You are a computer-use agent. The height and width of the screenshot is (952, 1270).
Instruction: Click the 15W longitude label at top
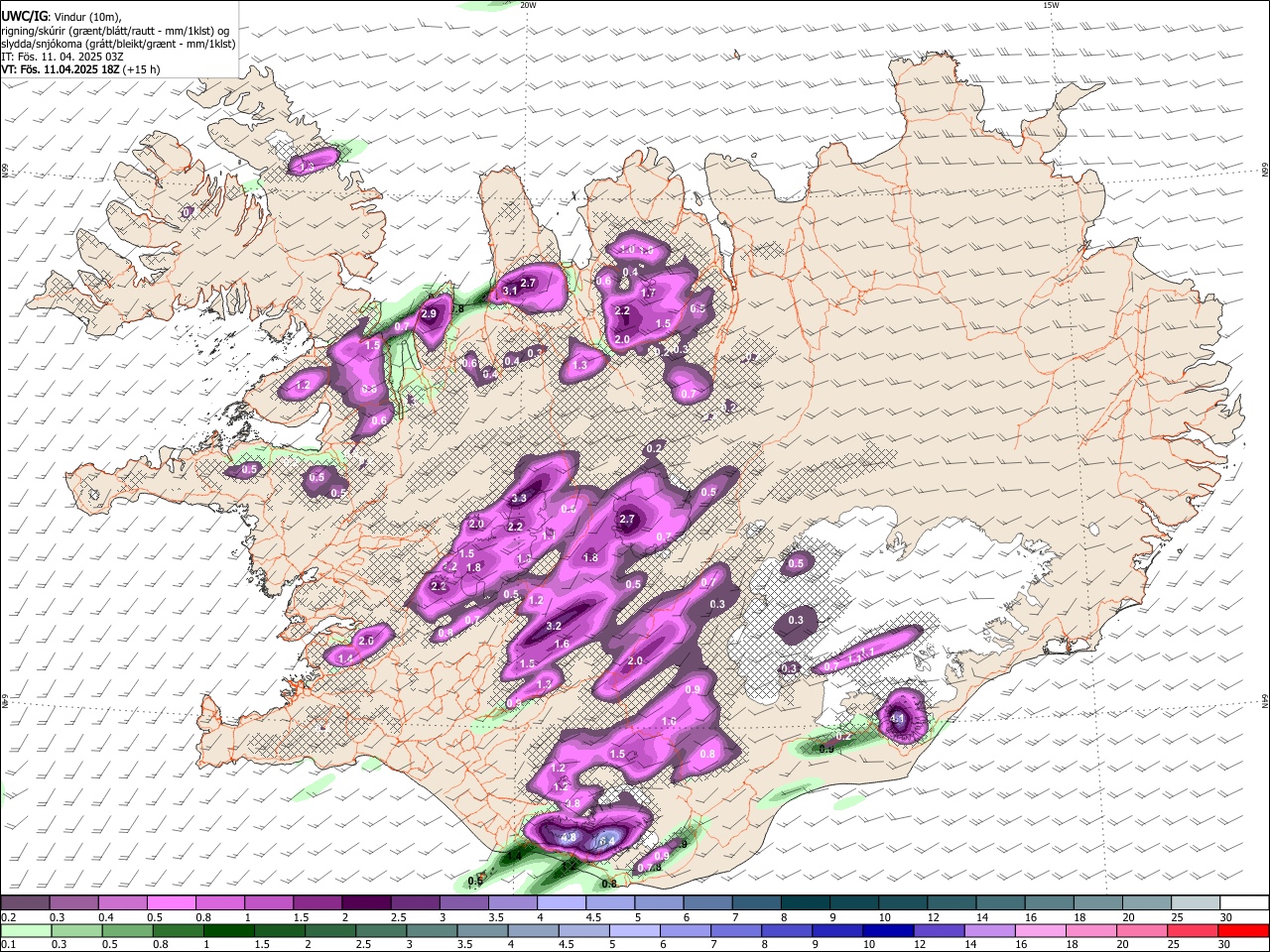click(x=1052, y=5)
